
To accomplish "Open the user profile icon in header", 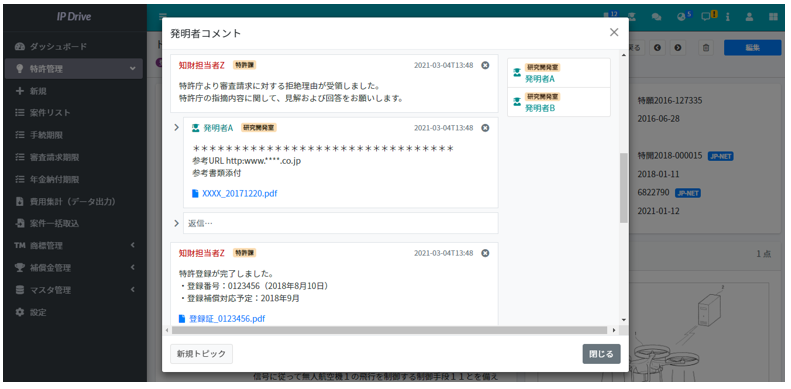I will pos(749,17).
